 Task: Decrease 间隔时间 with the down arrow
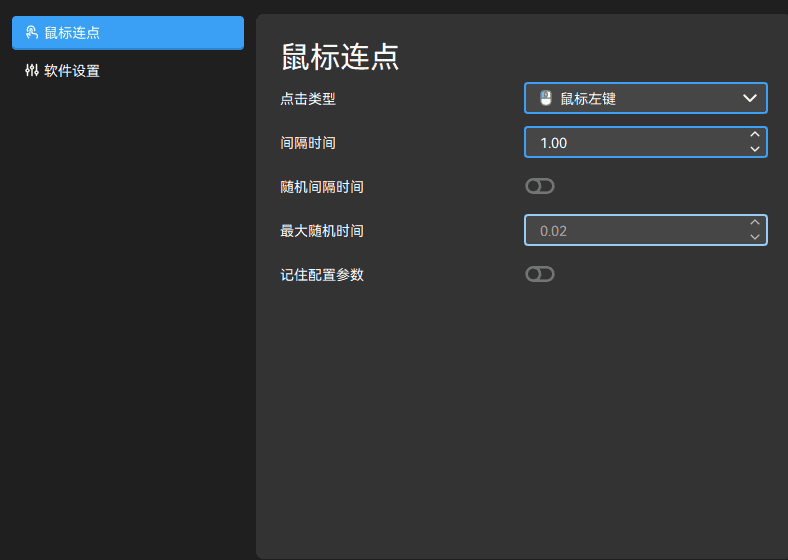(754, 149)
